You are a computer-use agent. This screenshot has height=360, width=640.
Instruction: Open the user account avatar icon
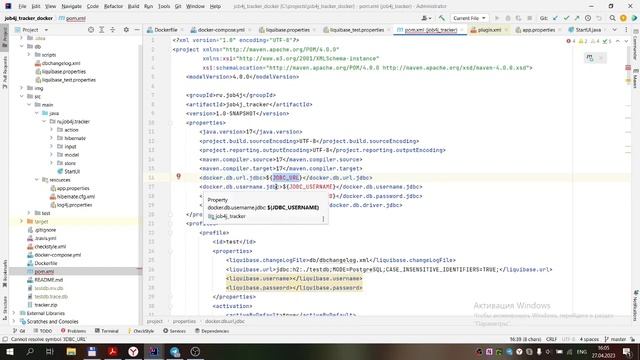[x=426, y=18]
